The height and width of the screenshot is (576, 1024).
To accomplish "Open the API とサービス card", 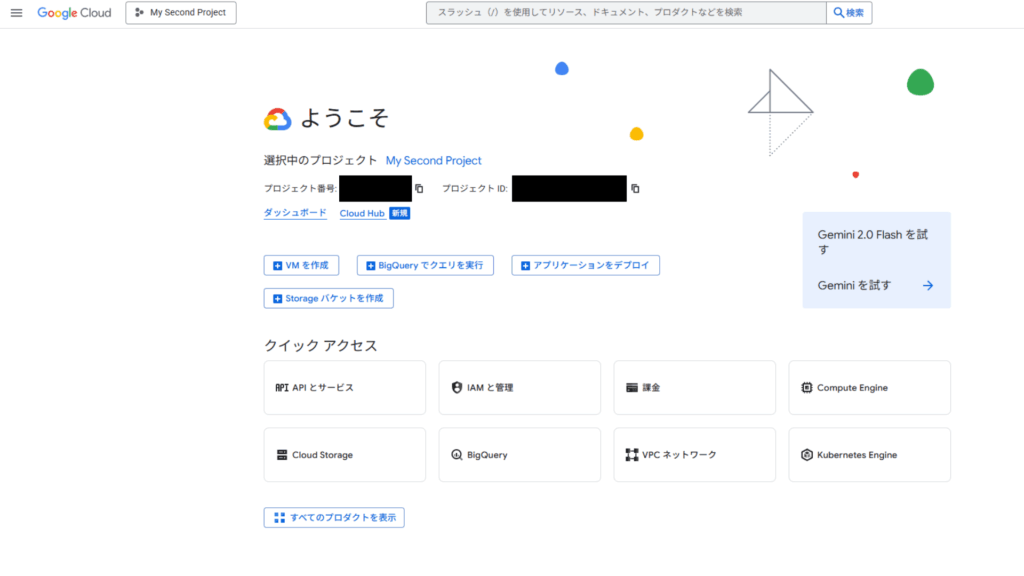I will pos(345,388).
